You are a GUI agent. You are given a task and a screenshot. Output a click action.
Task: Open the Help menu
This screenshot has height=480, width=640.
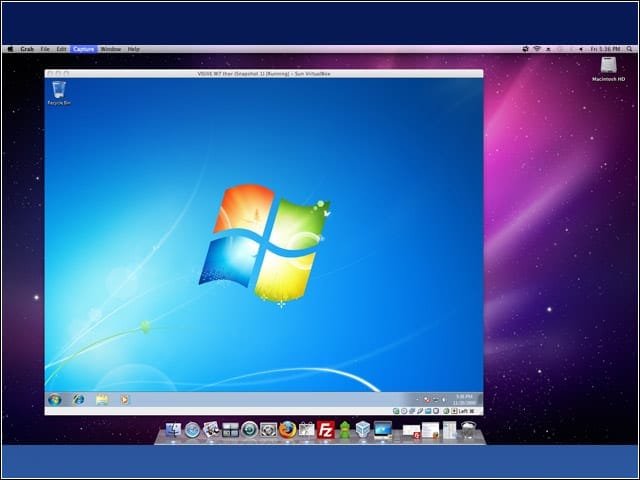click(133, 49)
